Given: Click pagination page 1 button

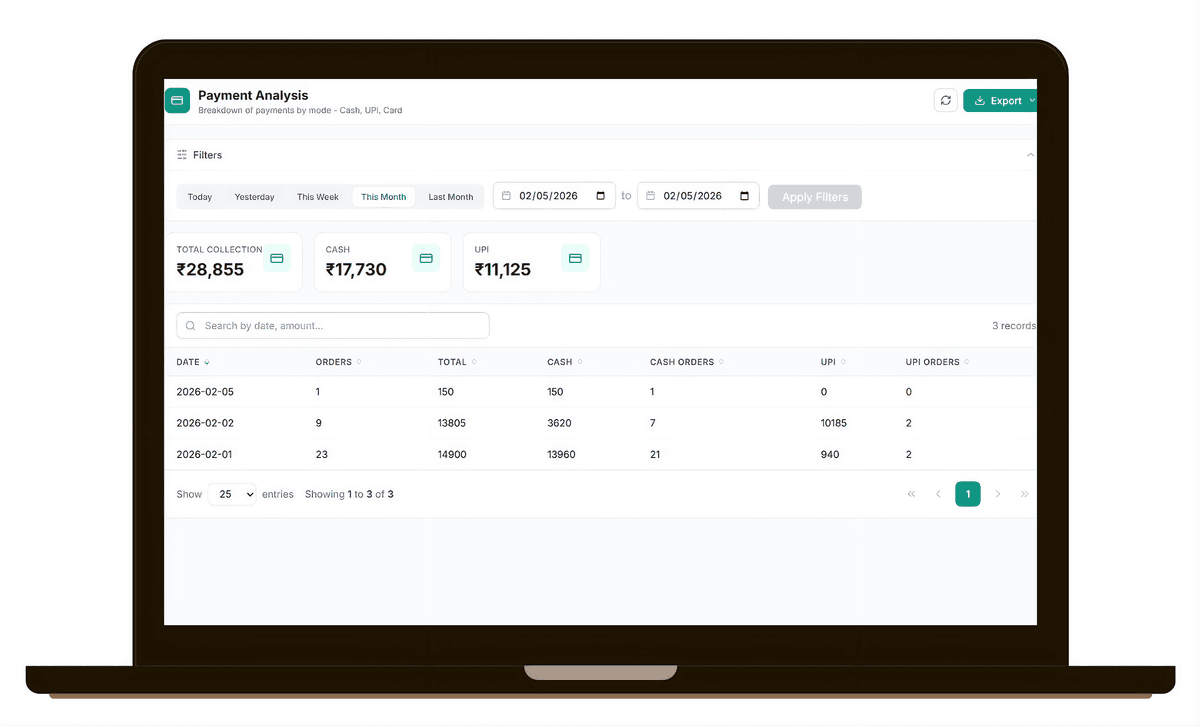Looking at the screenshot, I should tap(967, 493).
